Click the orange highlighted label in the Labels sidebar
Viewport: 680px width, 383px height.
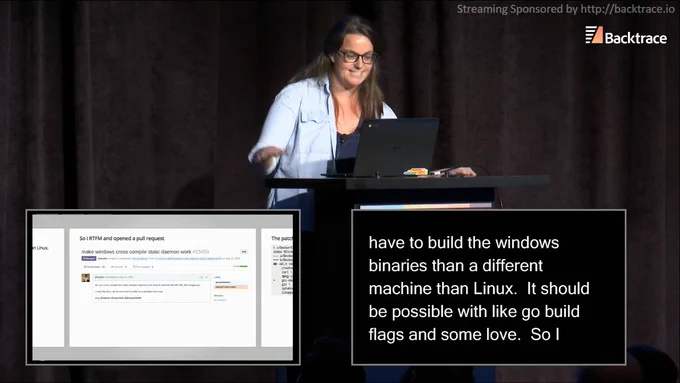(231, 287)
